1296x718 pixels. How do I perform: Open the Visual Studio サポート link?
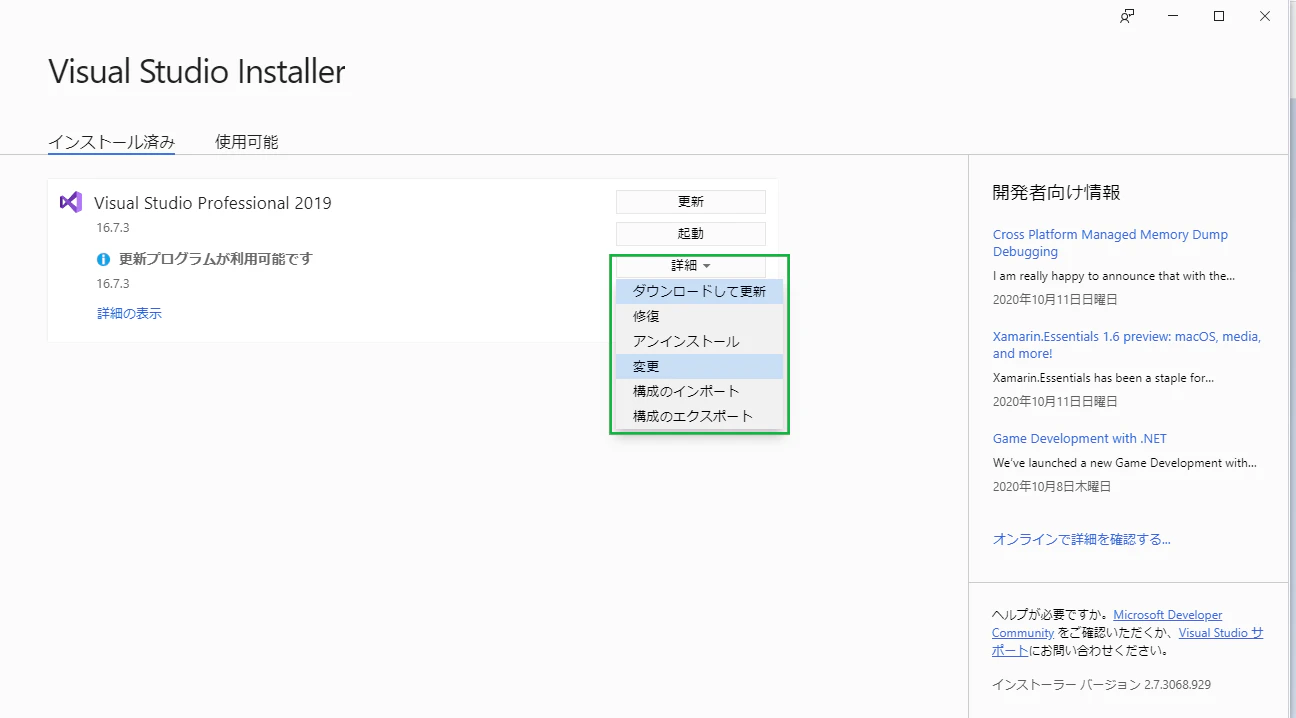(x=1221, y=633)
